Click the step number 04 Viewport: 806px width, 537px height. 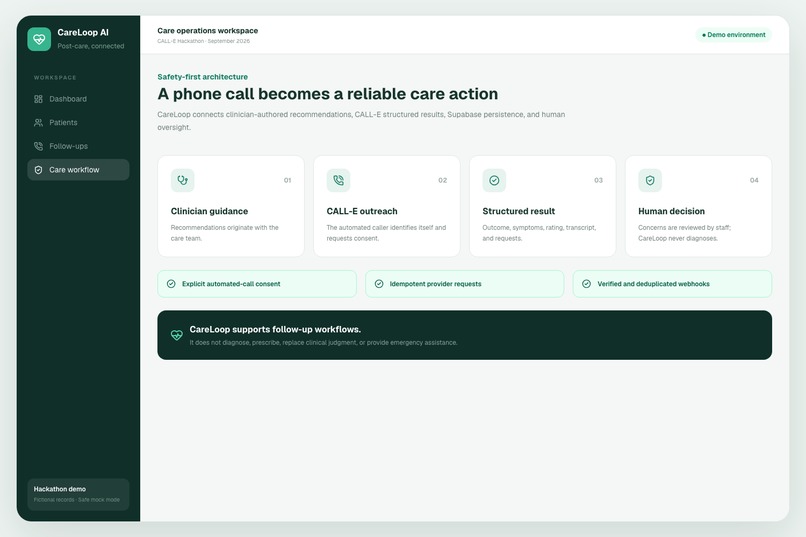point(754,180)
